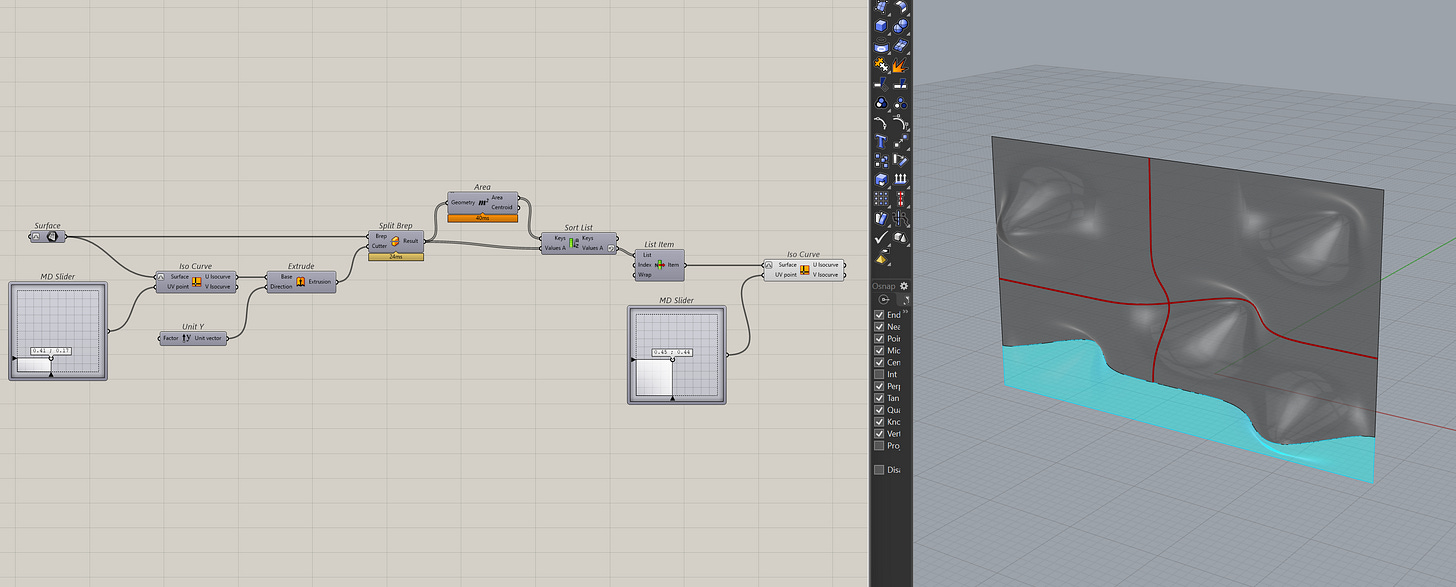The height and width of the screenshot is (587, 1456).
Task: Select the Boolean union tool with two spheres
Action: pos(901,26)
